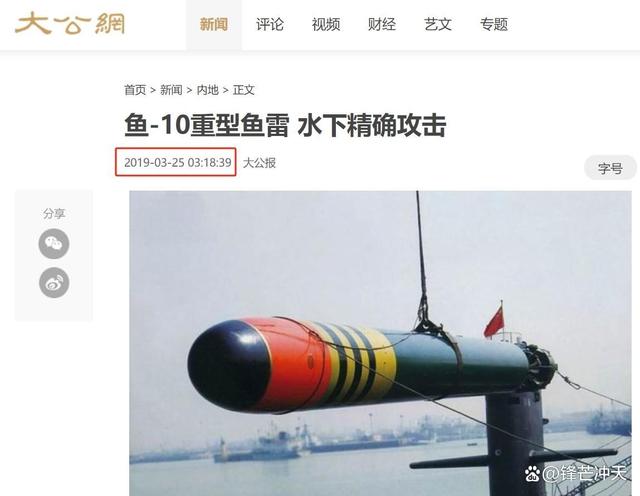640x496 pixels.
Task: Click the 正文 breadcrumb item
Action: (x=244, y=90)
